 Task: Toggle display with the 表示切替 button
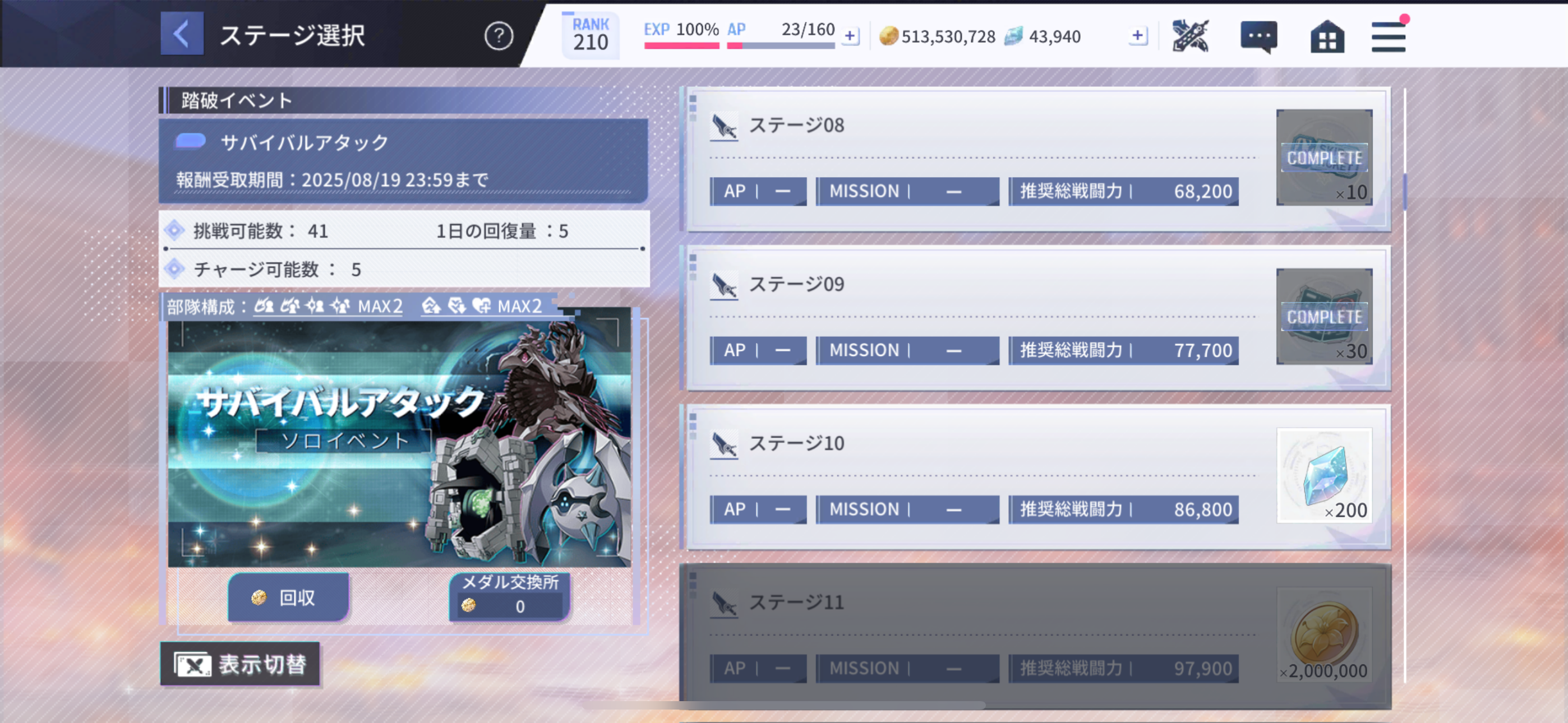pos(240,664)
